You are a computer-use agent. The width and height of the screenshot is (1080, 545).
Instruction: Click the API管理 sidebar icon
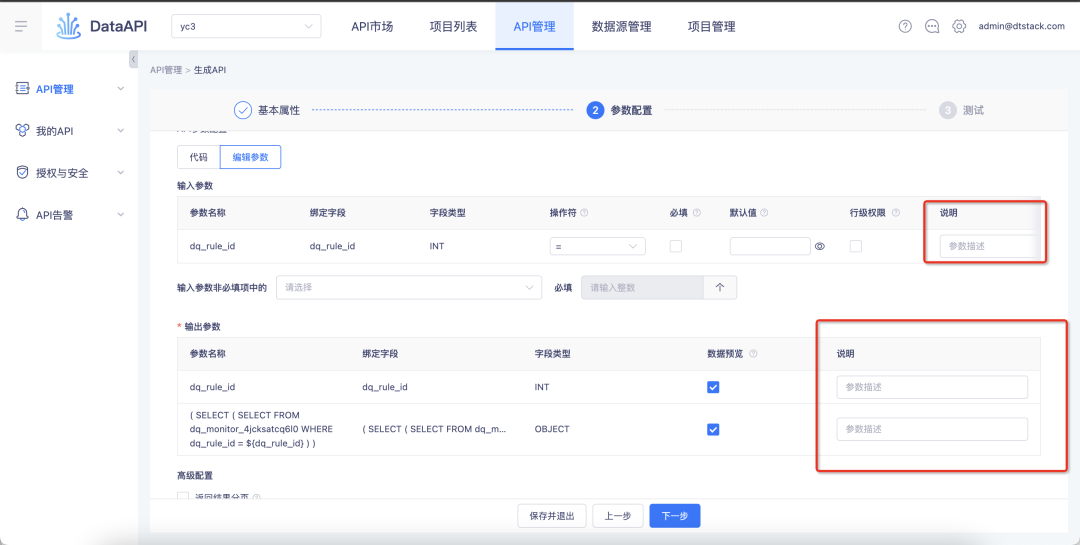23,88
